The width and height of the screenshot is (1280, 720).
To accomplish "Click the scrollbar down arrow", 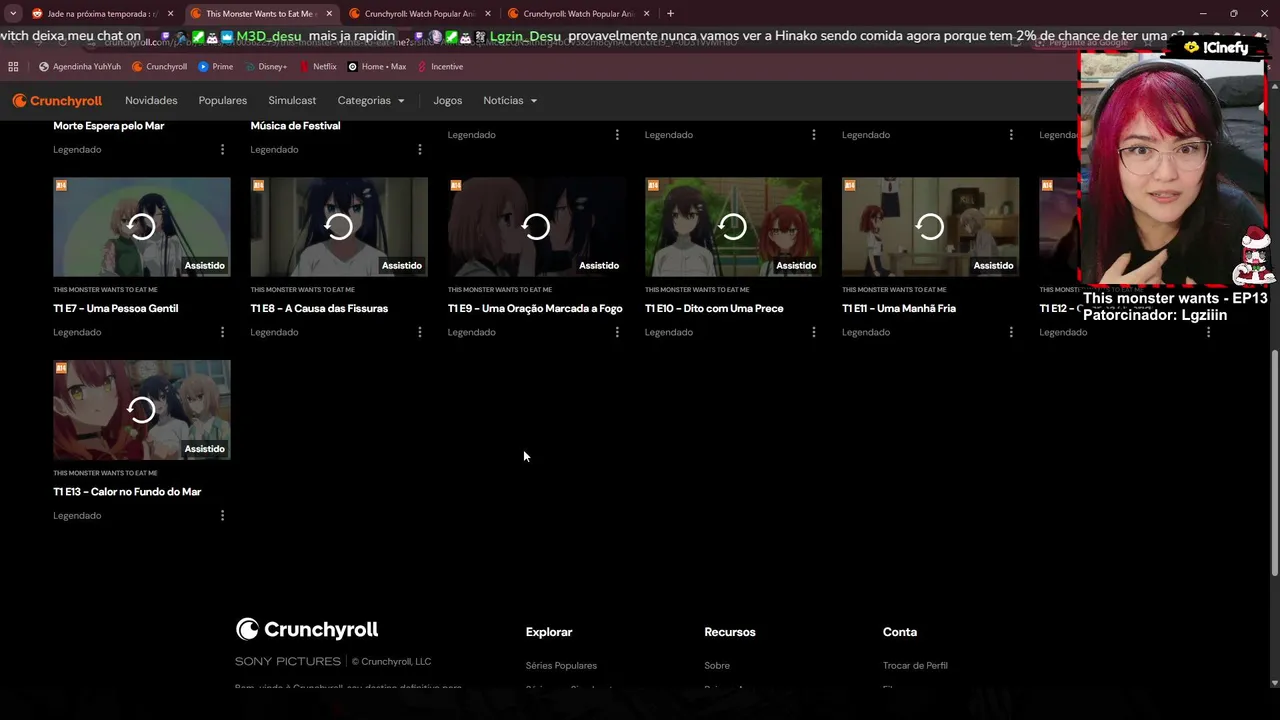I will click(1274, 683).
